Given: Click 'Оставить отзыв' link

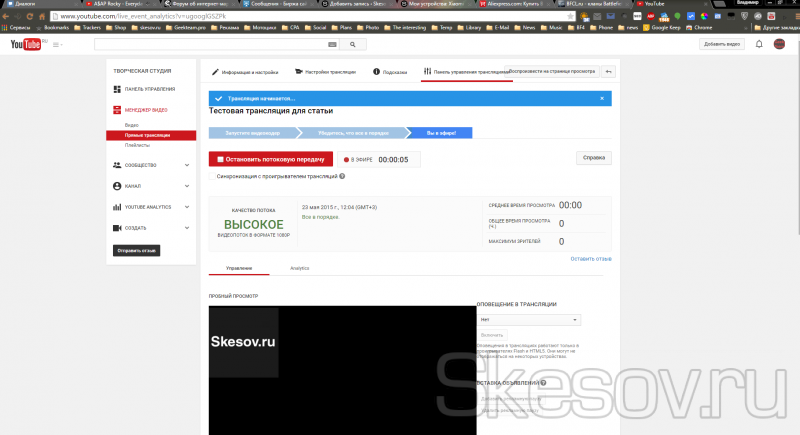Looking at the screenshot, I should point(590,258).
